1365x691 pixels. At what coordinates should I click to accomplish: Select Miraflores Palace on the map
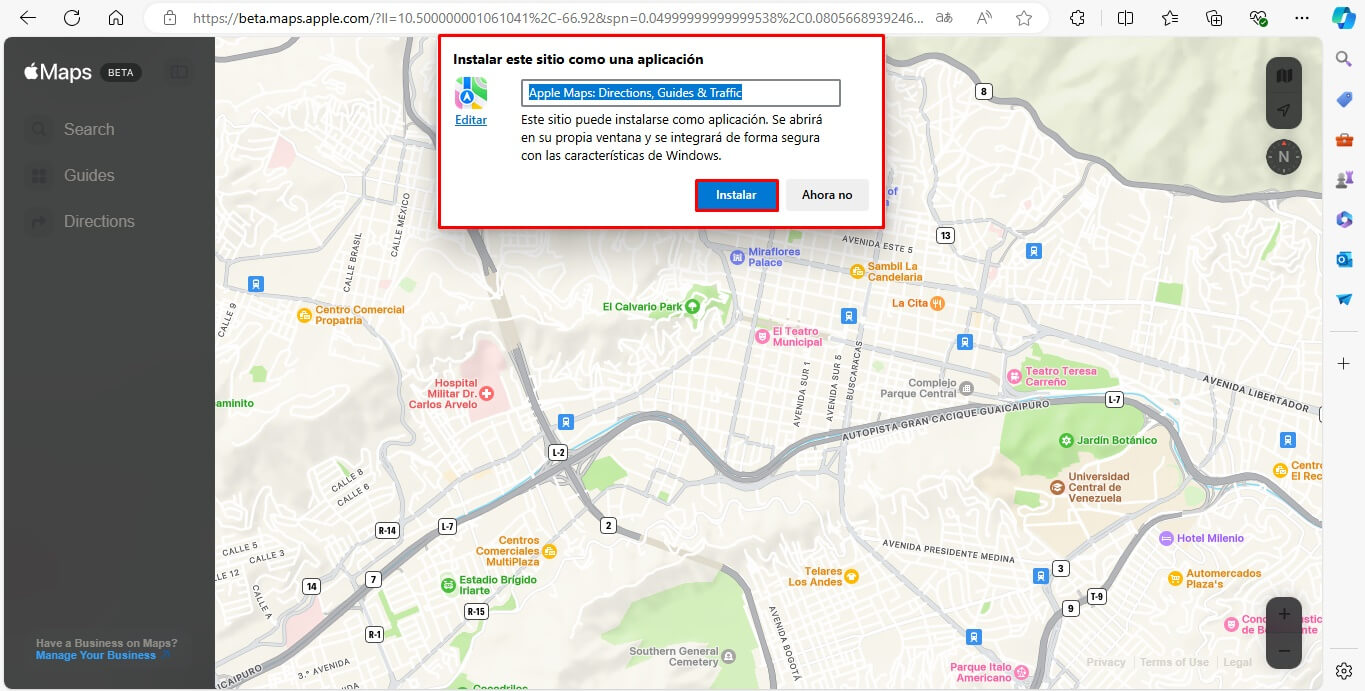737,258
